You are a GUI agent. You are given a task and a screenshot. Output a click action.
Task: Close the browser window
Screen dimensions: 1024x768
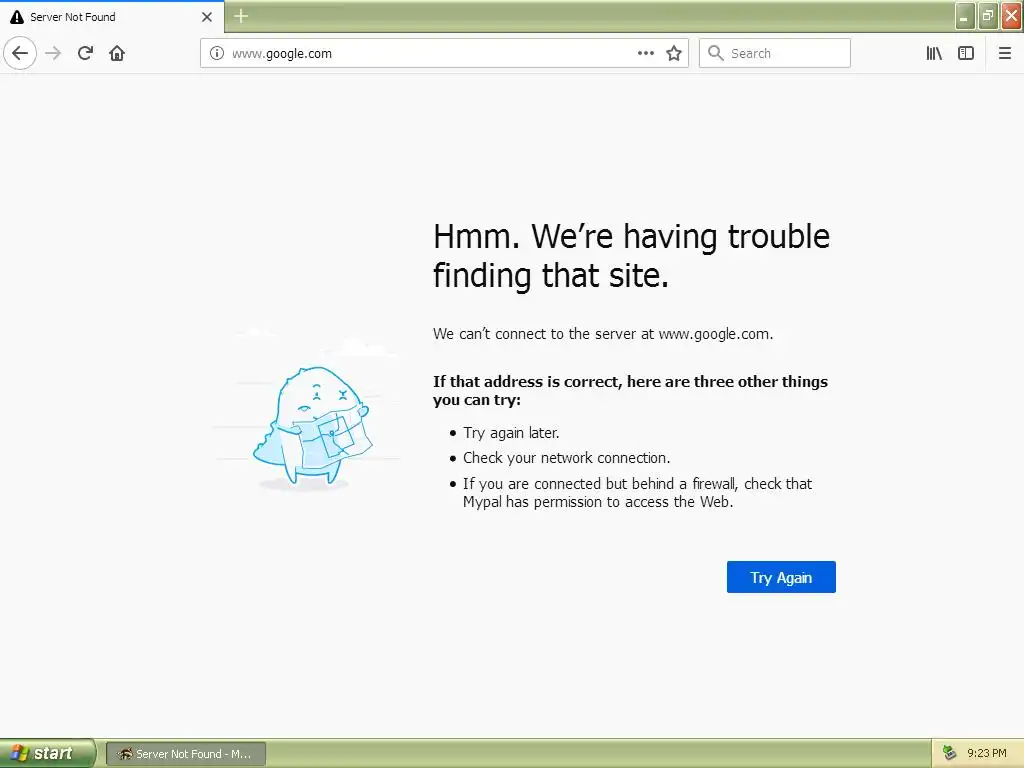pyautogui.click(x=1011, y=16)
